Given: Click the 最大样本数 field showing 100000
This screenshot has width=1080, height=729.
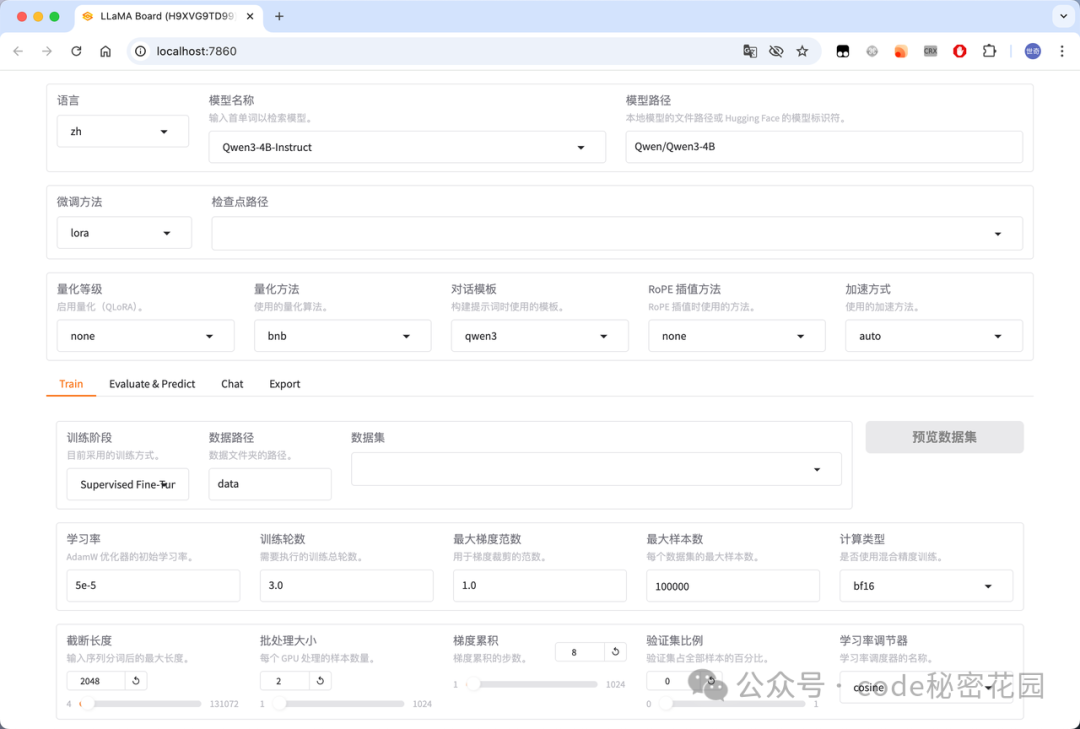Looking at the screenshot, I should [733, 586].
